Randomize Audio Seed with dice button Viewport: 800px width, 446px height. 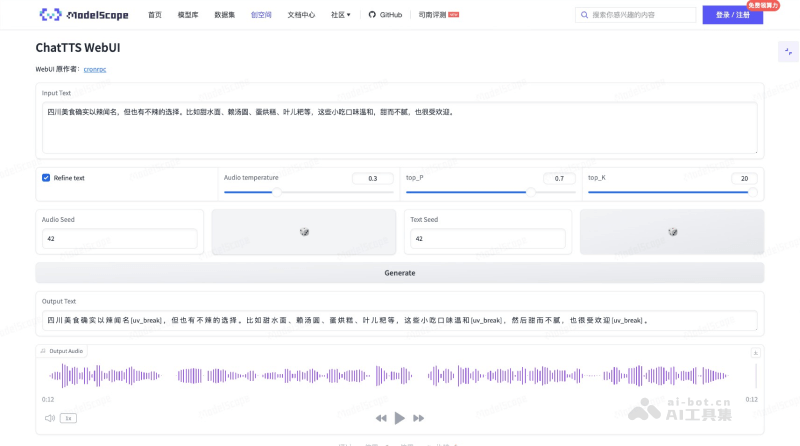pyautogui.click(x=304, y=232)
